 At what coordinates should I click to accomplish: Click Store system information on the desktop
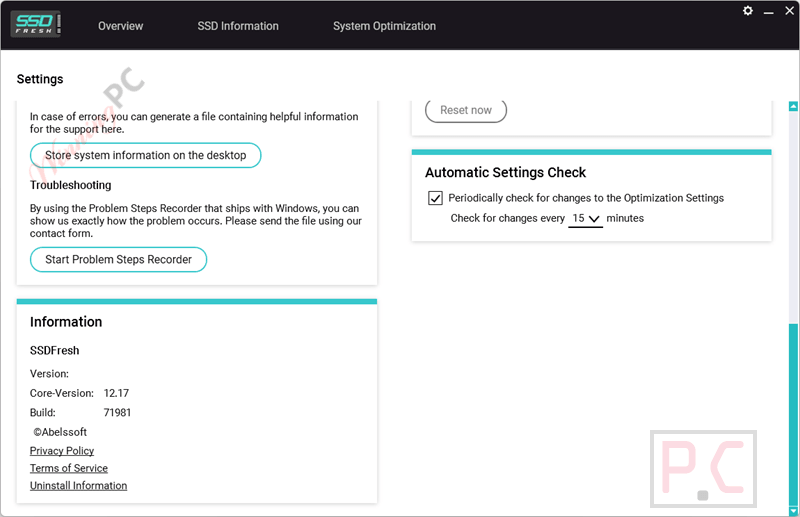coord(145,155)
